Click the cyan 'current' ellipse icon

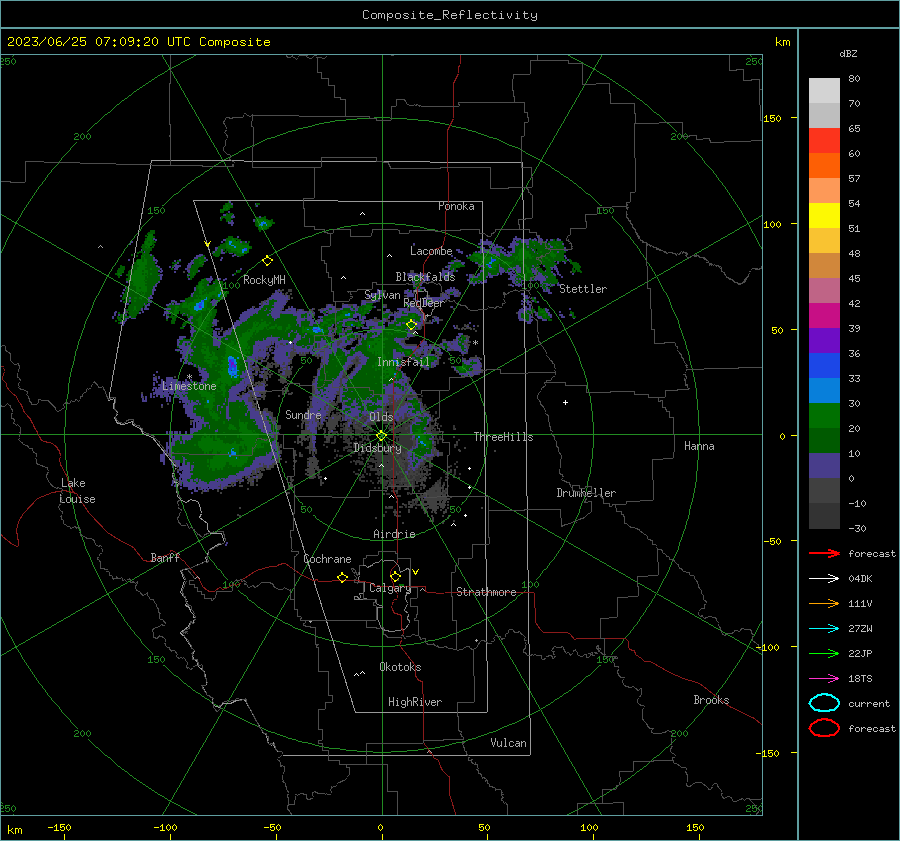pyautogui.click(x=824, y=703)
